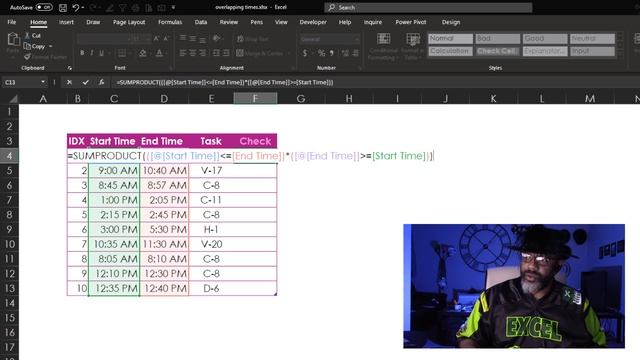Open the Undo history dropdown arrow
640x360 pixels.
click(83, 7)
